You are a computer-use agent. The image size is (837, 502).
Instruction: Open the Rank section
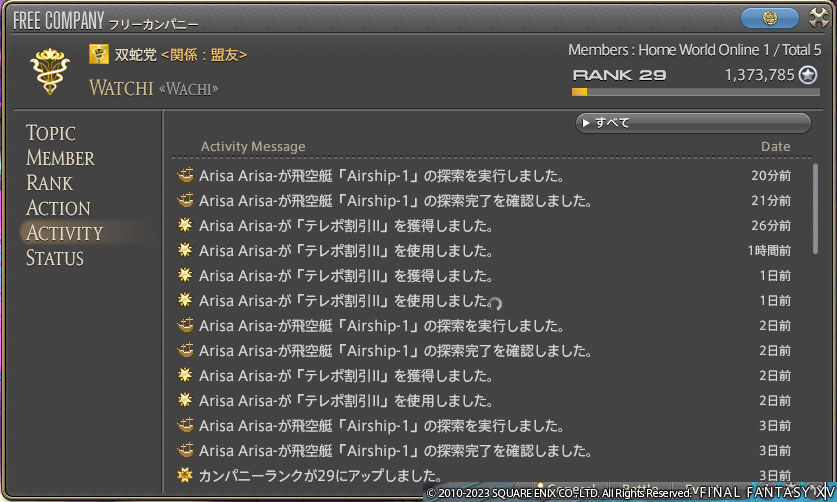pyautogui.click(x=49, y=183)
